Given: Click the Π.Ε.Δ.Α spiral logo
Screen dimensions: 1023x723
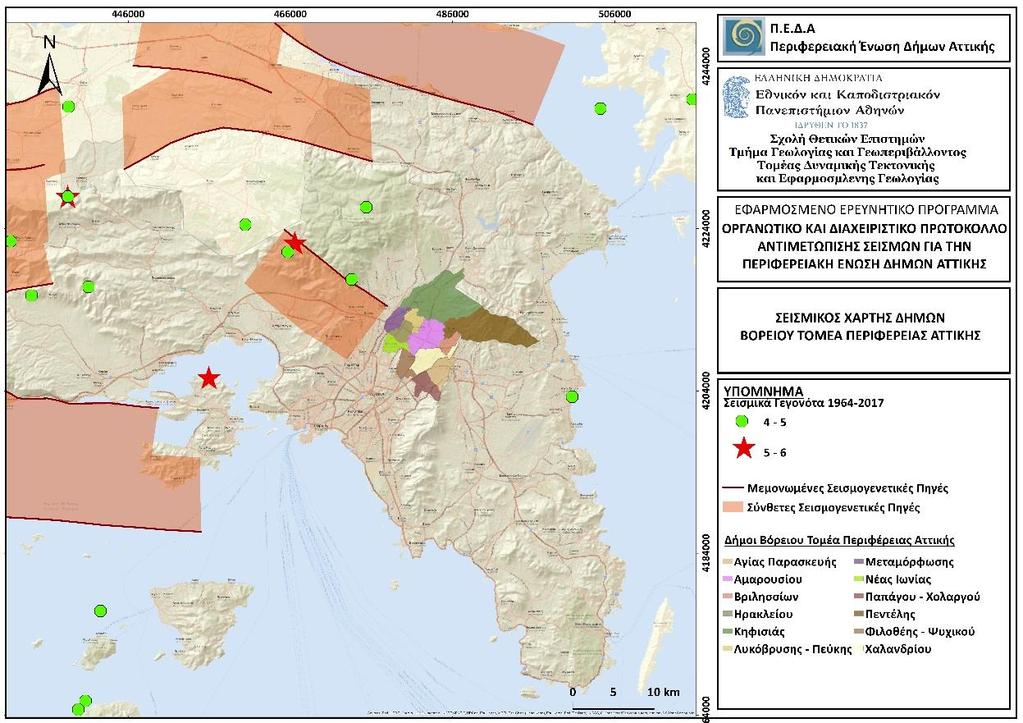Looking at the screenshot, I should coord(744,36).
